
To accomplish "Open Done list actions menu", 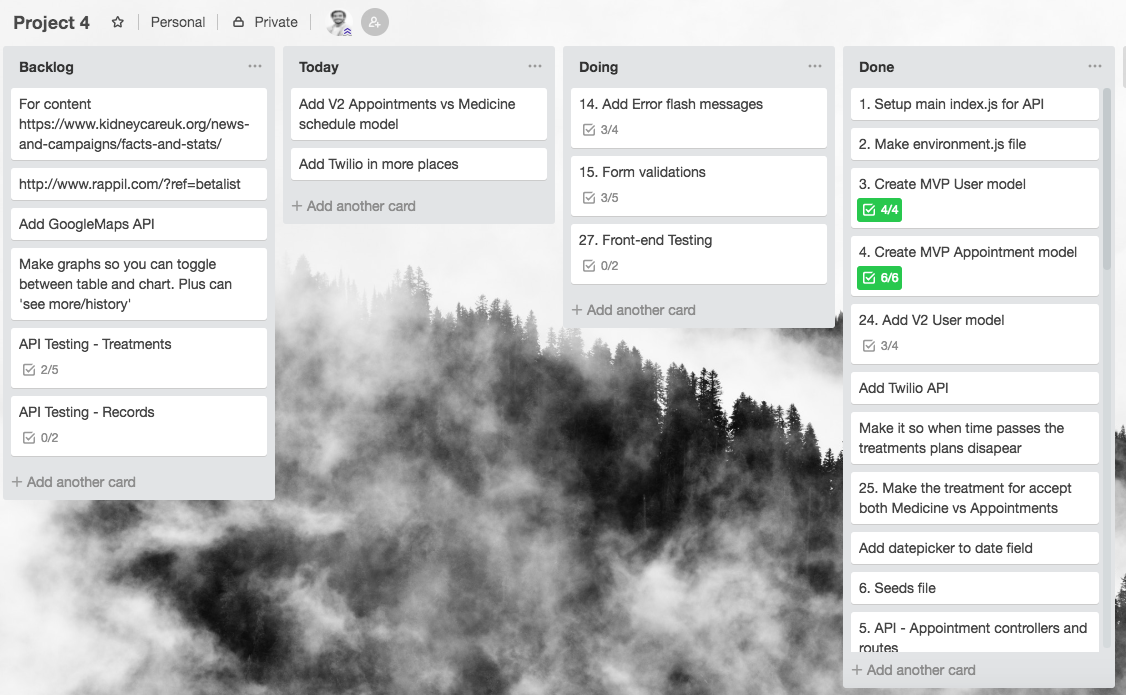I will coord(1094,66).
